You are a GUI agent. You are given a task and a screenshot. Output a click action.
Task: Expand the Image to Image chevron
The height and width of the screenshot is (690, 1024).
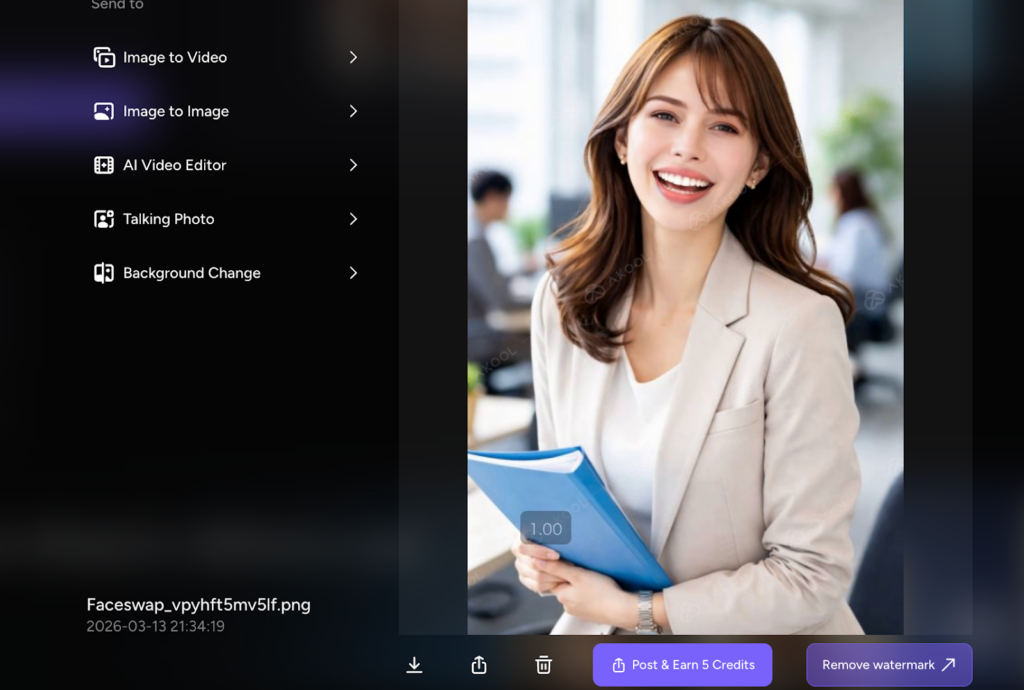pyautogui.click(x=353, y=112)
